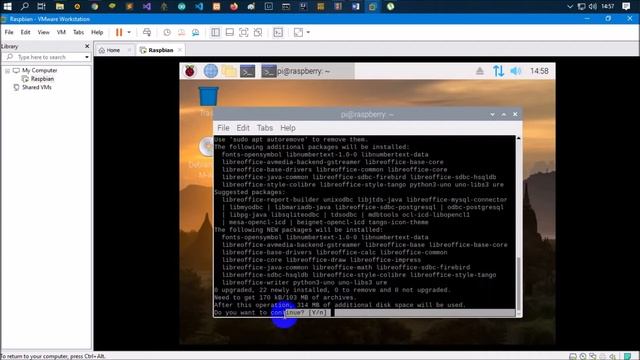Open the power options dropdown beside Suspend
The image size is (640, 360).
[129, 32]
